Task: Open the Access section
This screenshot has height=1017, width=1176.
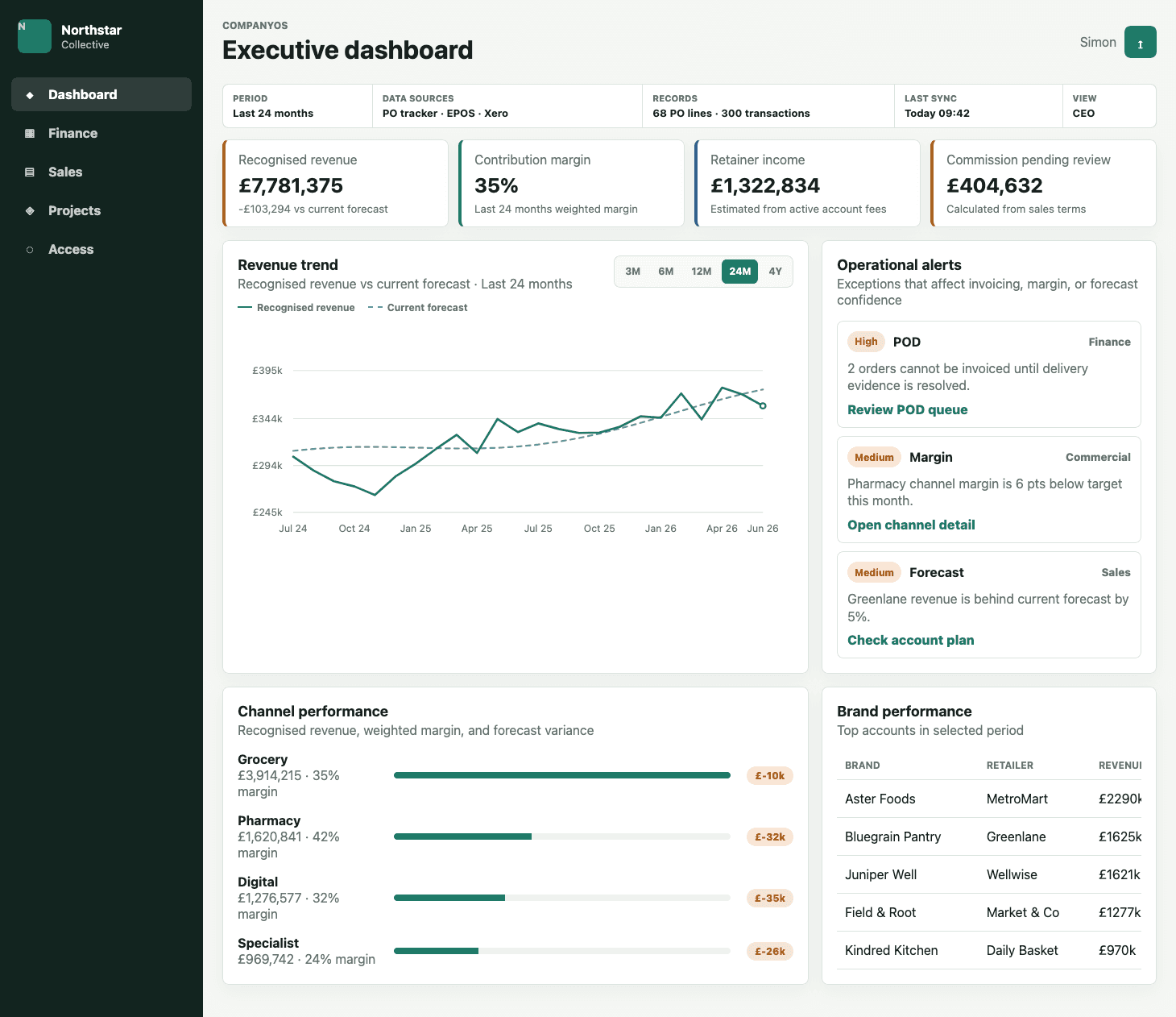Action: 101,249
